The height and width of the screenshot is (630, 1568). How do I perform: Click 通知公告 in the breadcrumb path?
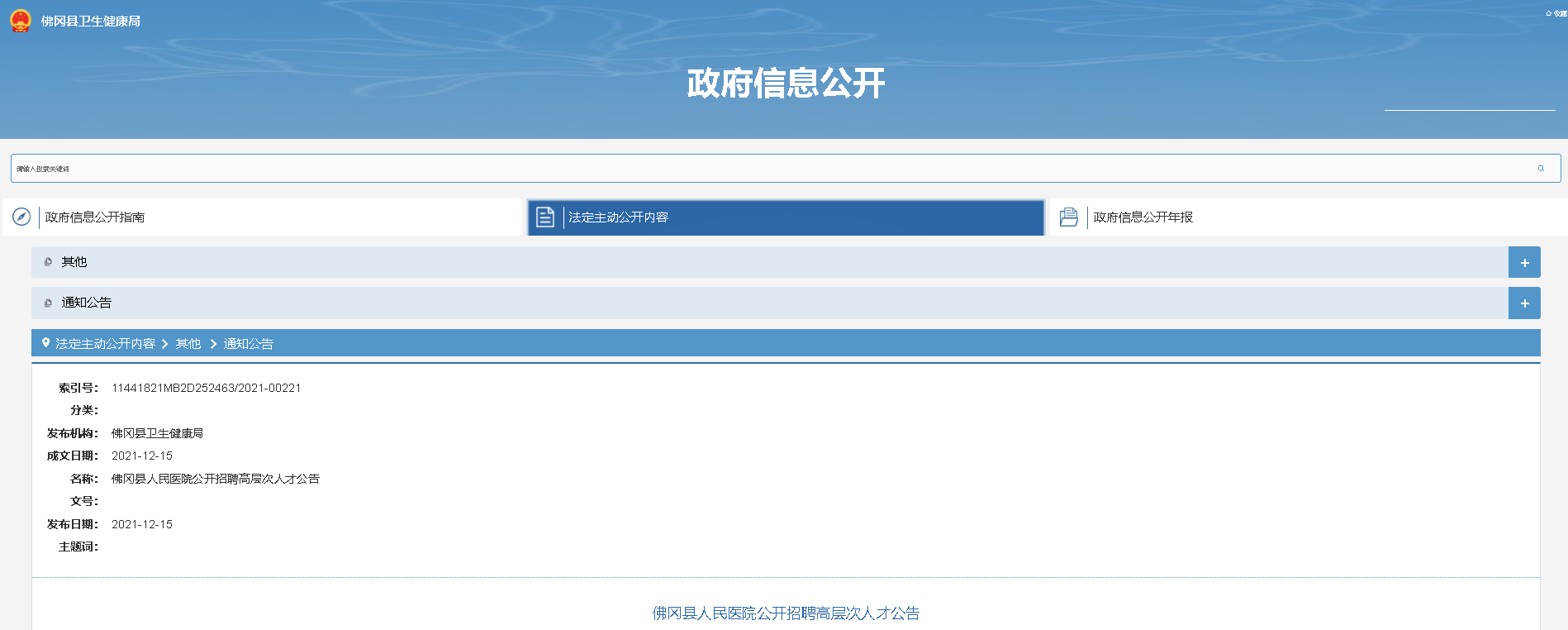coord(249,344)
